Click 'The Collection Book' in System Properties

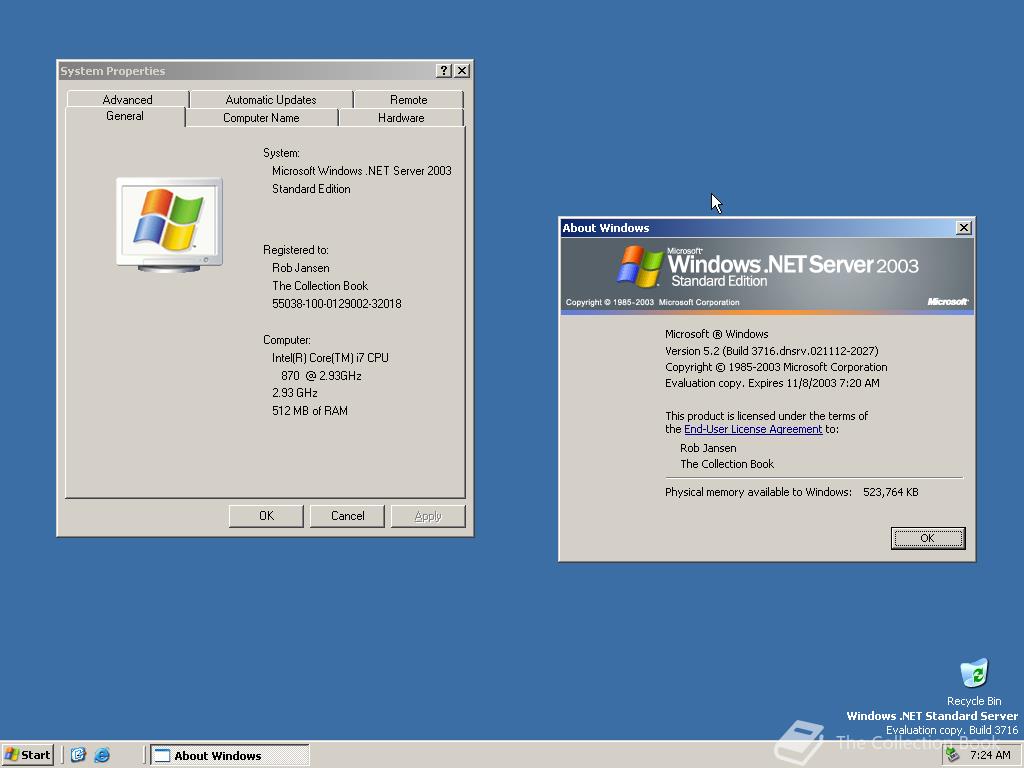click(320, 285)
